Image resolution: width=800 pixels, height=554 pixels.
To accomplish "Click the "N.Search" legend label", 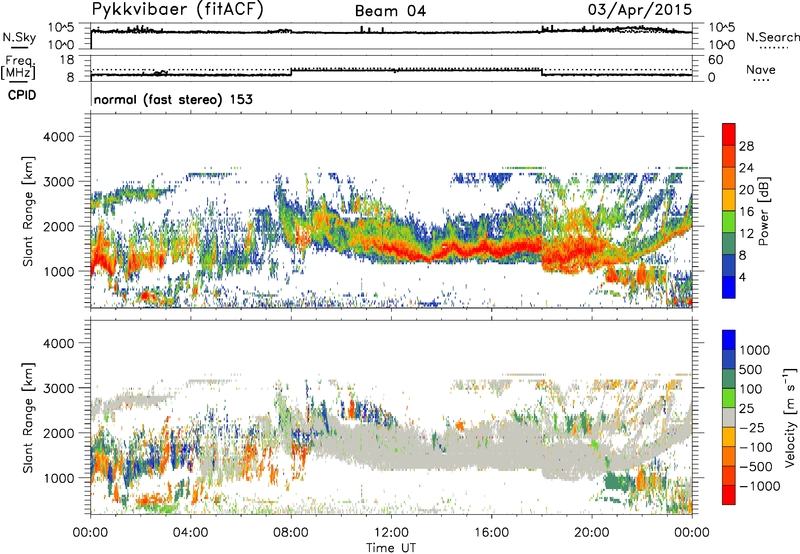I will click(772, 37).
